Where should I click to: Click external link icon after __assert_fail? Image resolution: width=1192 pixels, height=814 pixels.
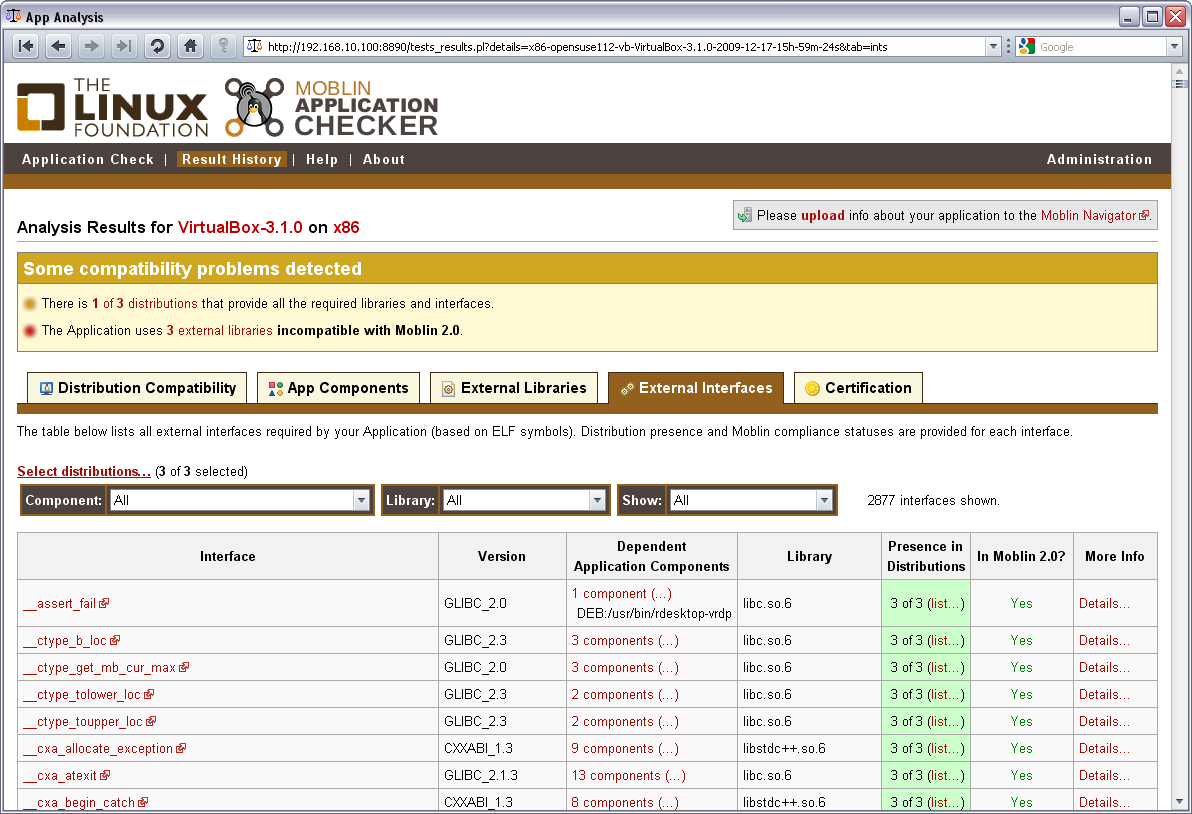[x=104, y=603]
